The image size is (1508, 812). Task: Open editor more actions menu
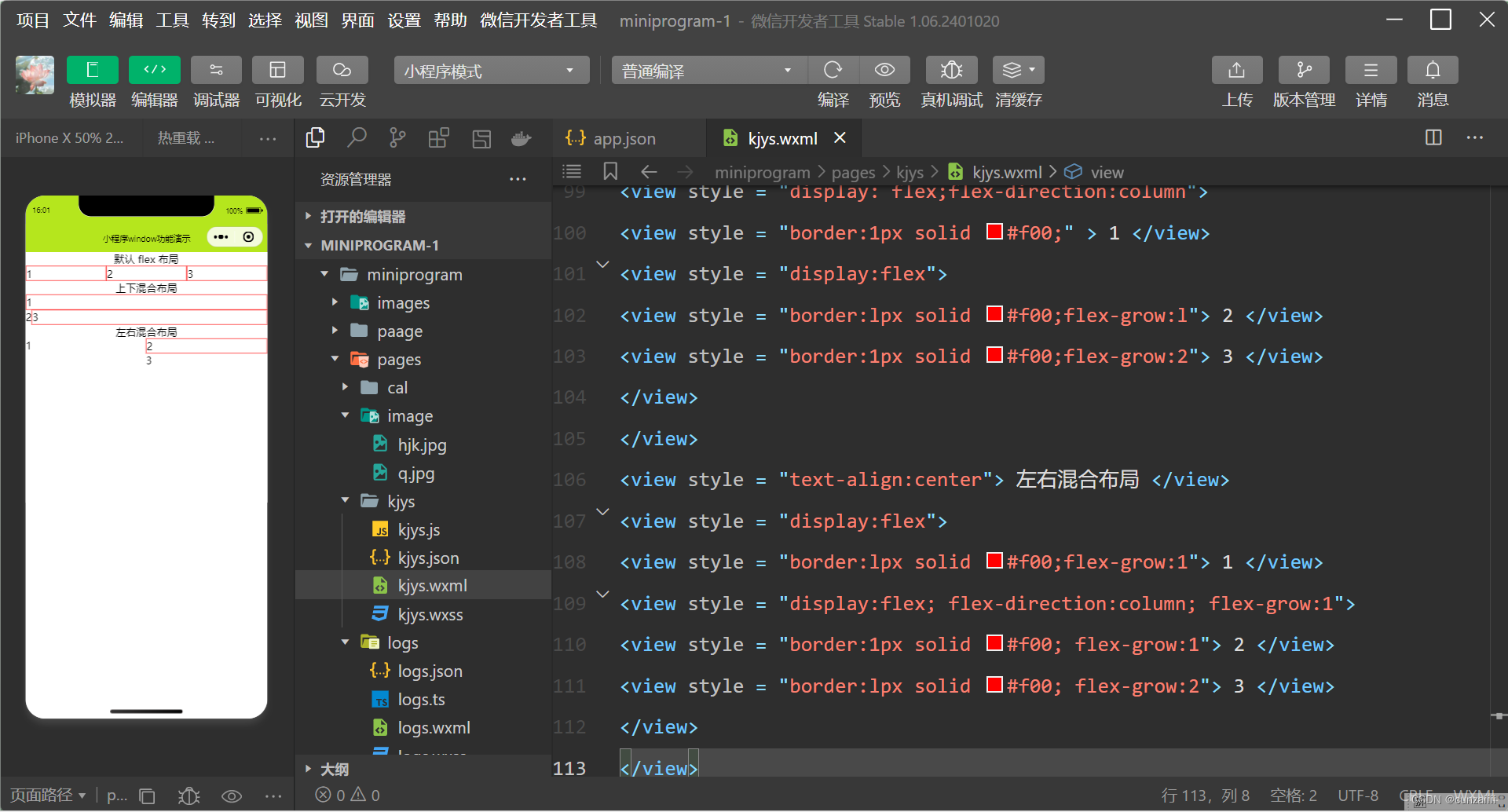[x=1475, y=137]
